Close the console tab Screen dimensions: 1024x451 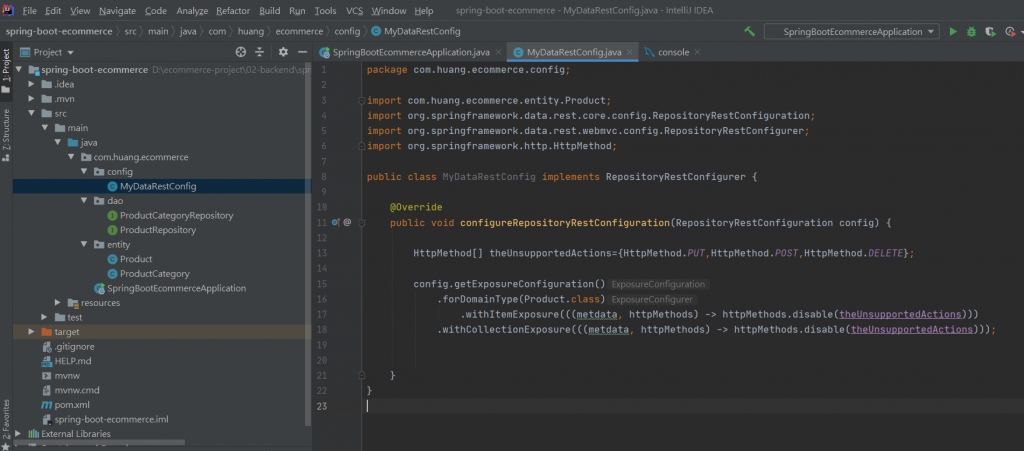point(695,51)
